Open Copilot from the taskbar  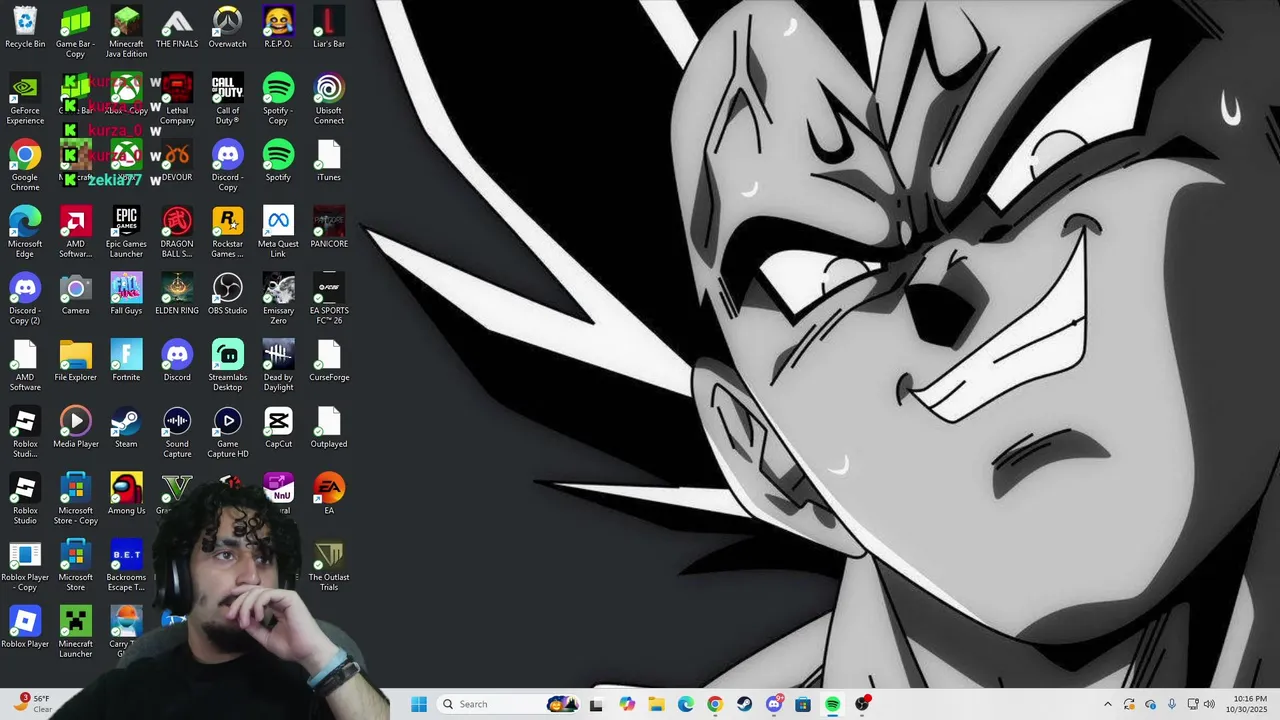tap(627, 704)
